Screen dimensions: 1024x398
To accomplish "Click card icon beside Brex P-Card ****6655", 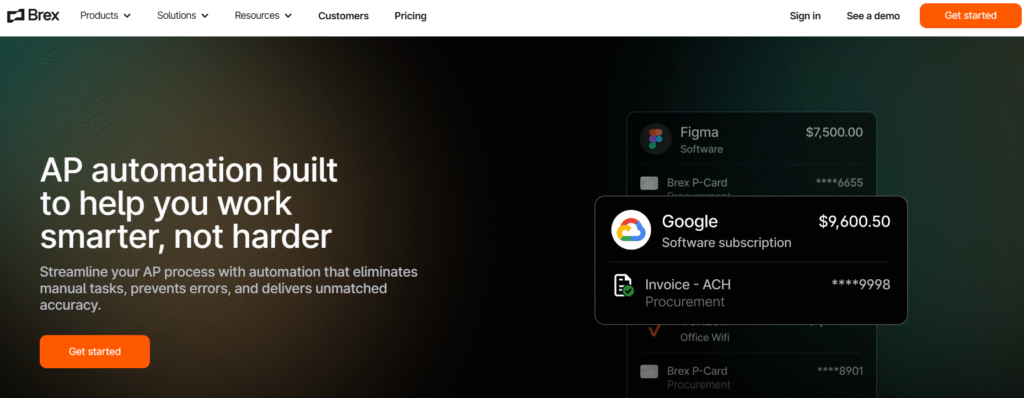I will pyautogui.click(x=649, y=184).
